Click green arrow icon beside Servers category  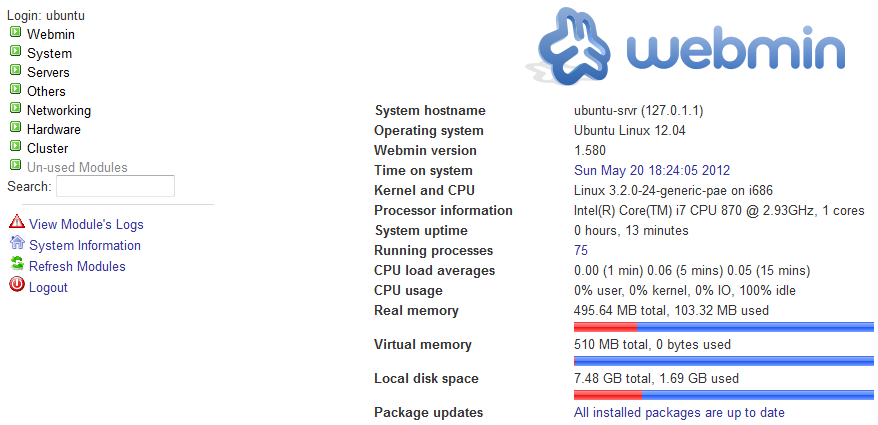tap(15, 70)
